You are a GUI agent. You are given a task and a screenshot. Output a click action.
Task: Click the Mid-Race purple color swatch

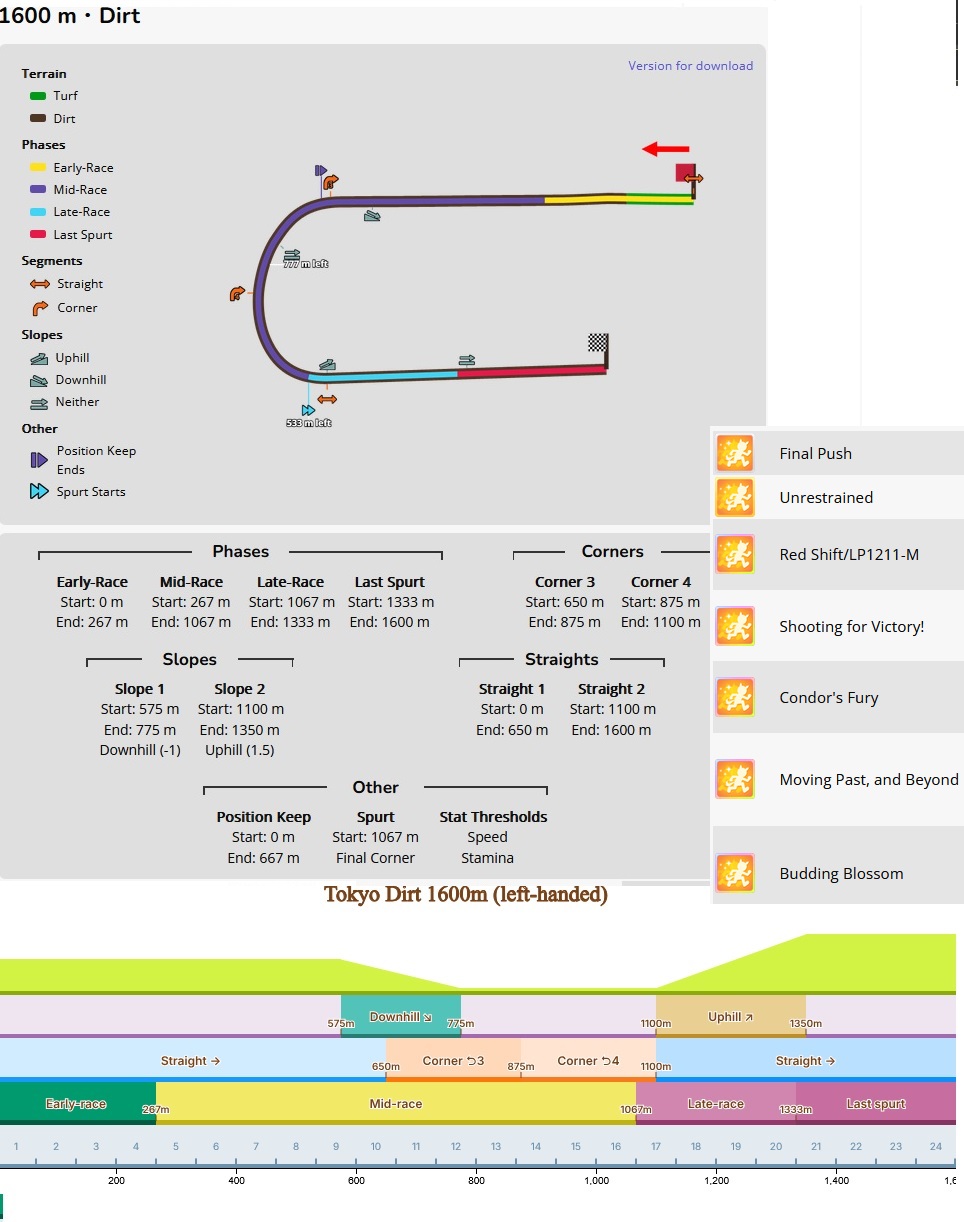(38, 190)
